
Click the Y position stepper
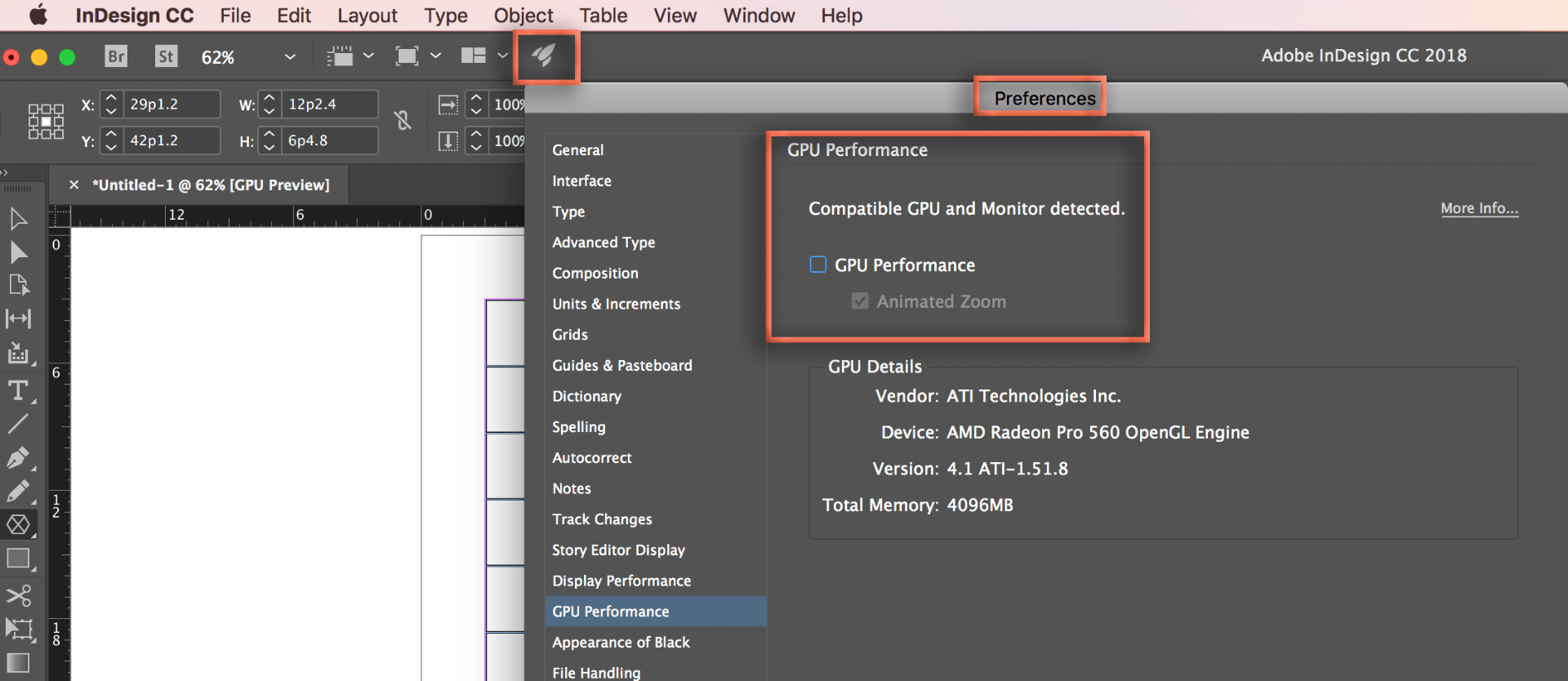pyautogui.click(x=112, y=140)
